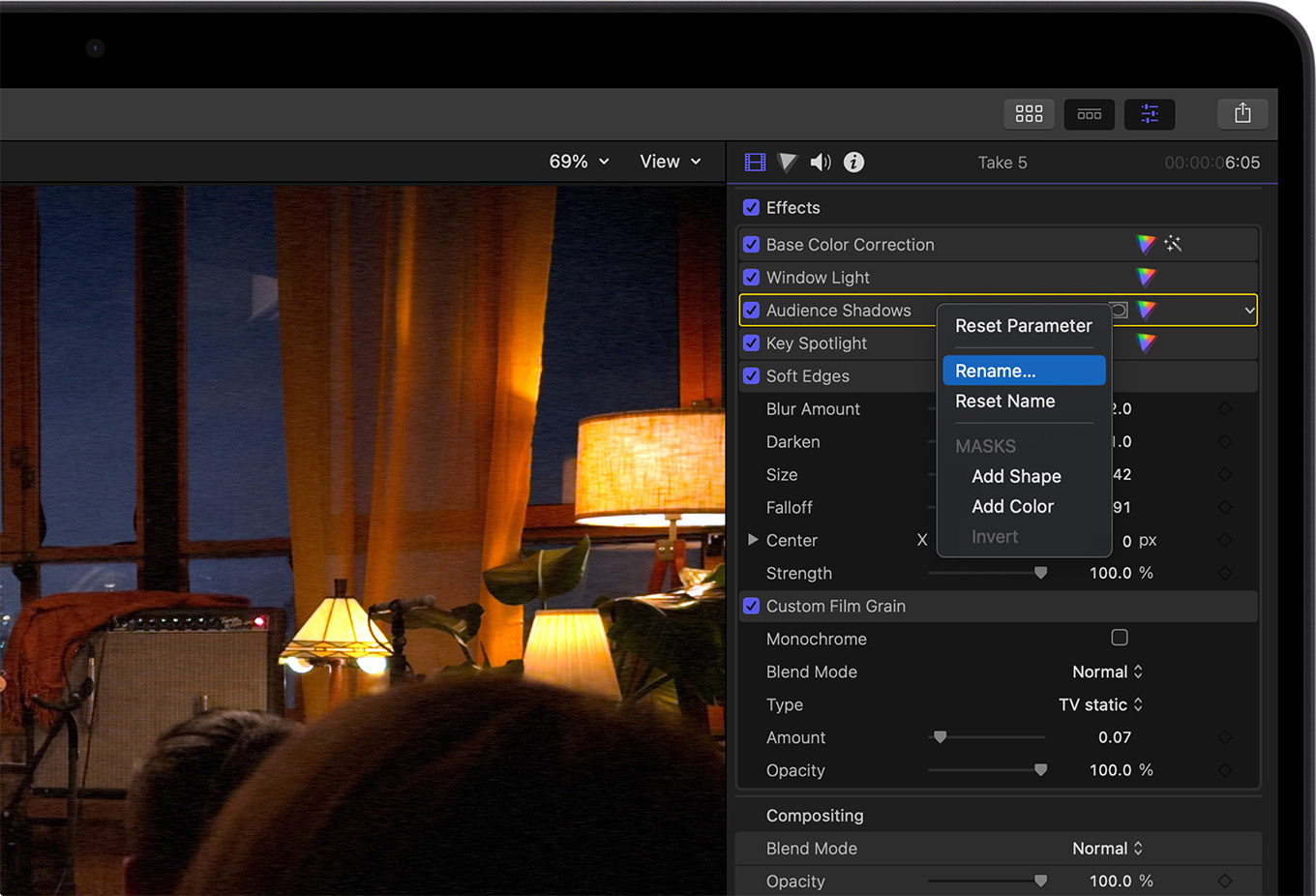The image size is (1316, 896).
Task: Disable all Effects checkbox
Action: 751,207
